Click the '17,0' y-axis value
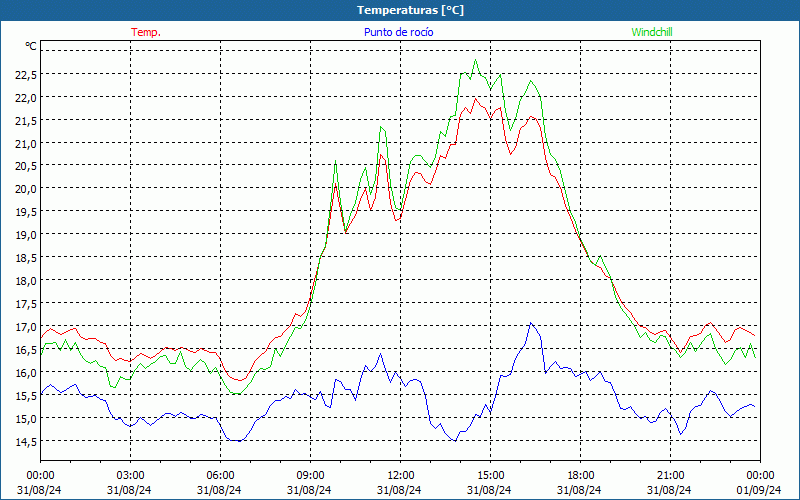 pos(26,327)
